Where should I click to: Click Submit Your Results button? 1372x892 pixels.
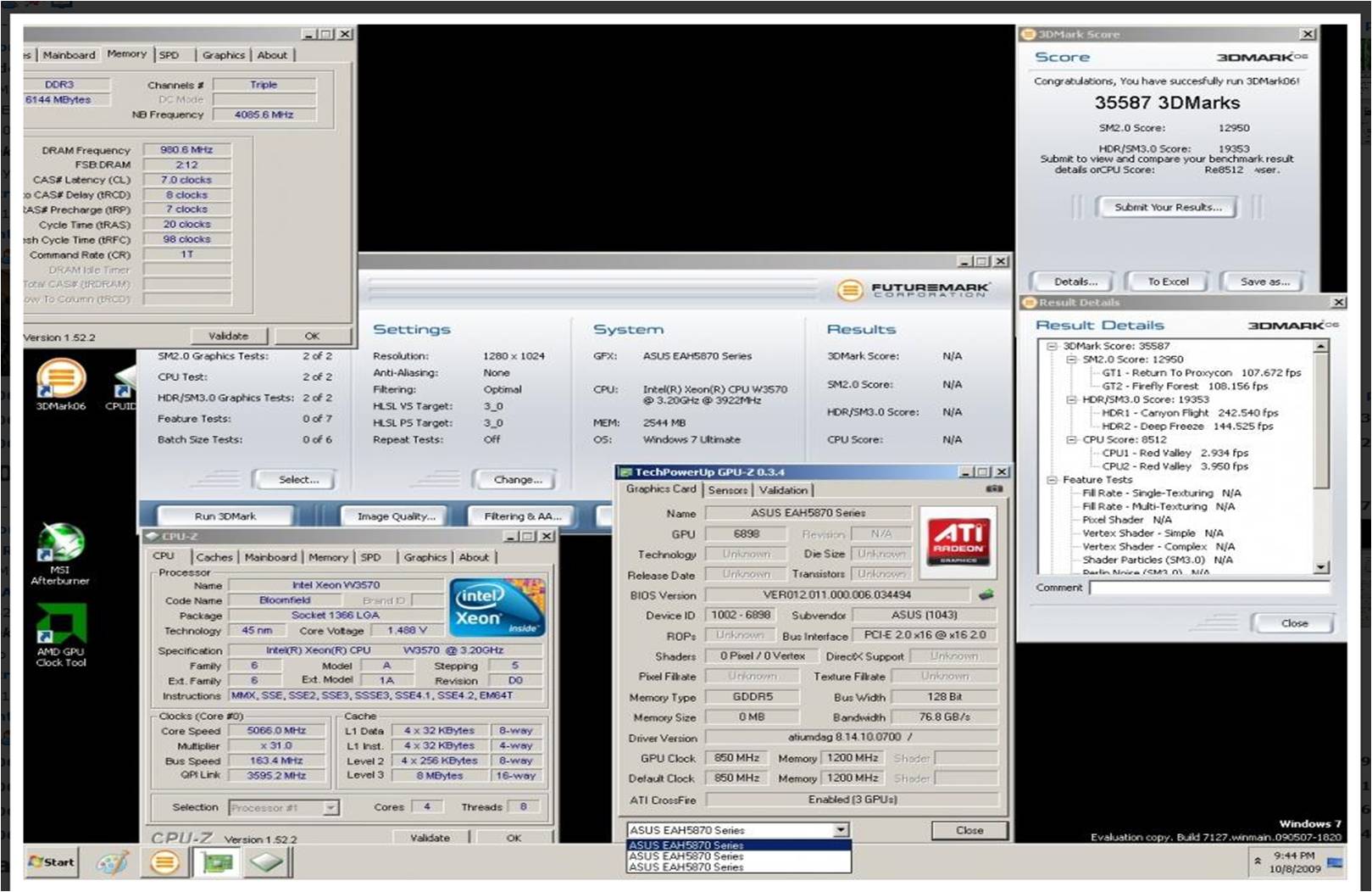coord(1168,207)
